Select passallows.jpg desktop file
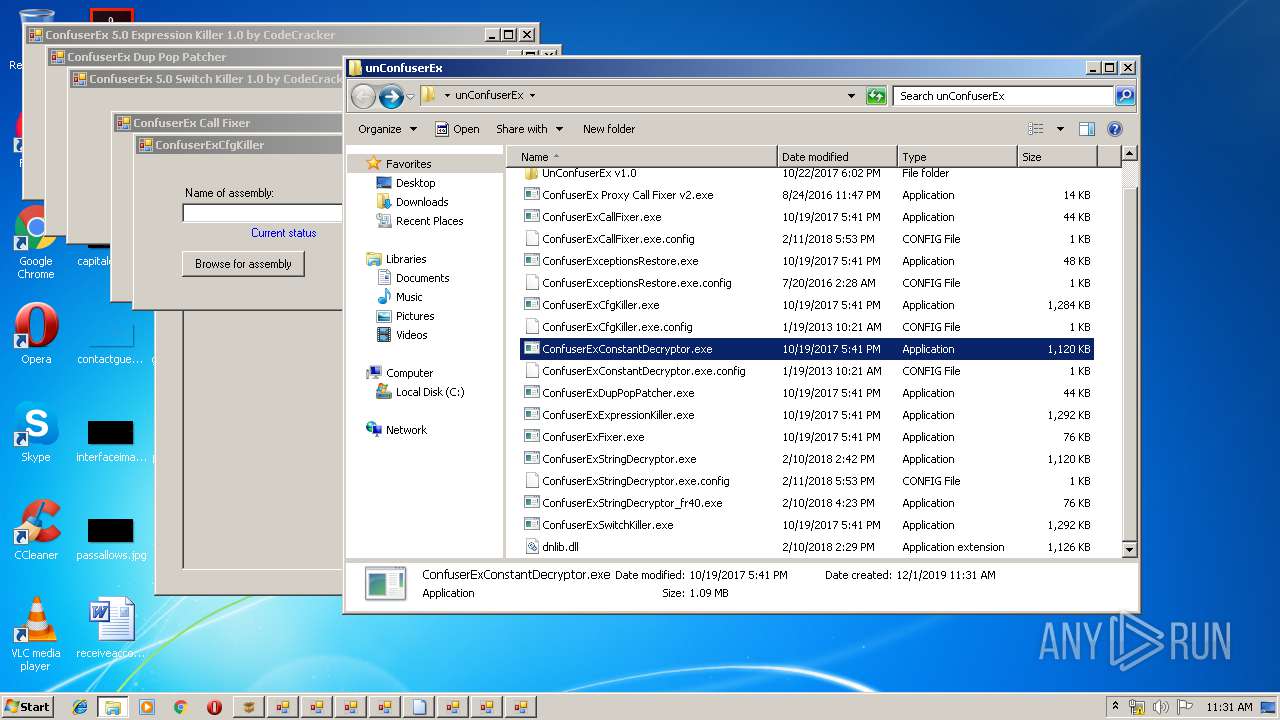Image resolution: width=1280 pixels, height=720 pixels. pos(111,540)
